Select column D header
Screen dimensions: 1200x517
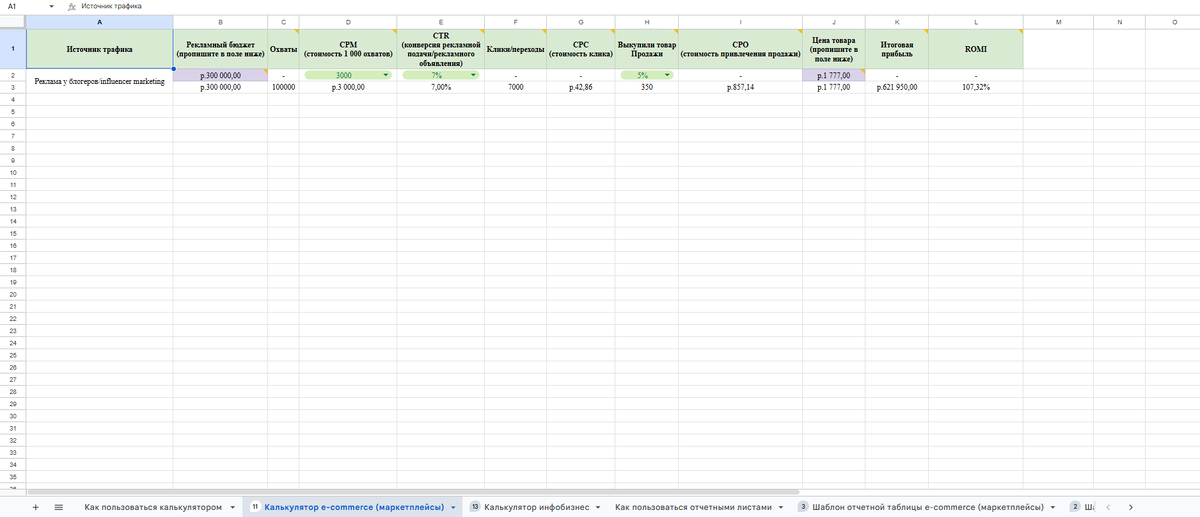point(349,21)
